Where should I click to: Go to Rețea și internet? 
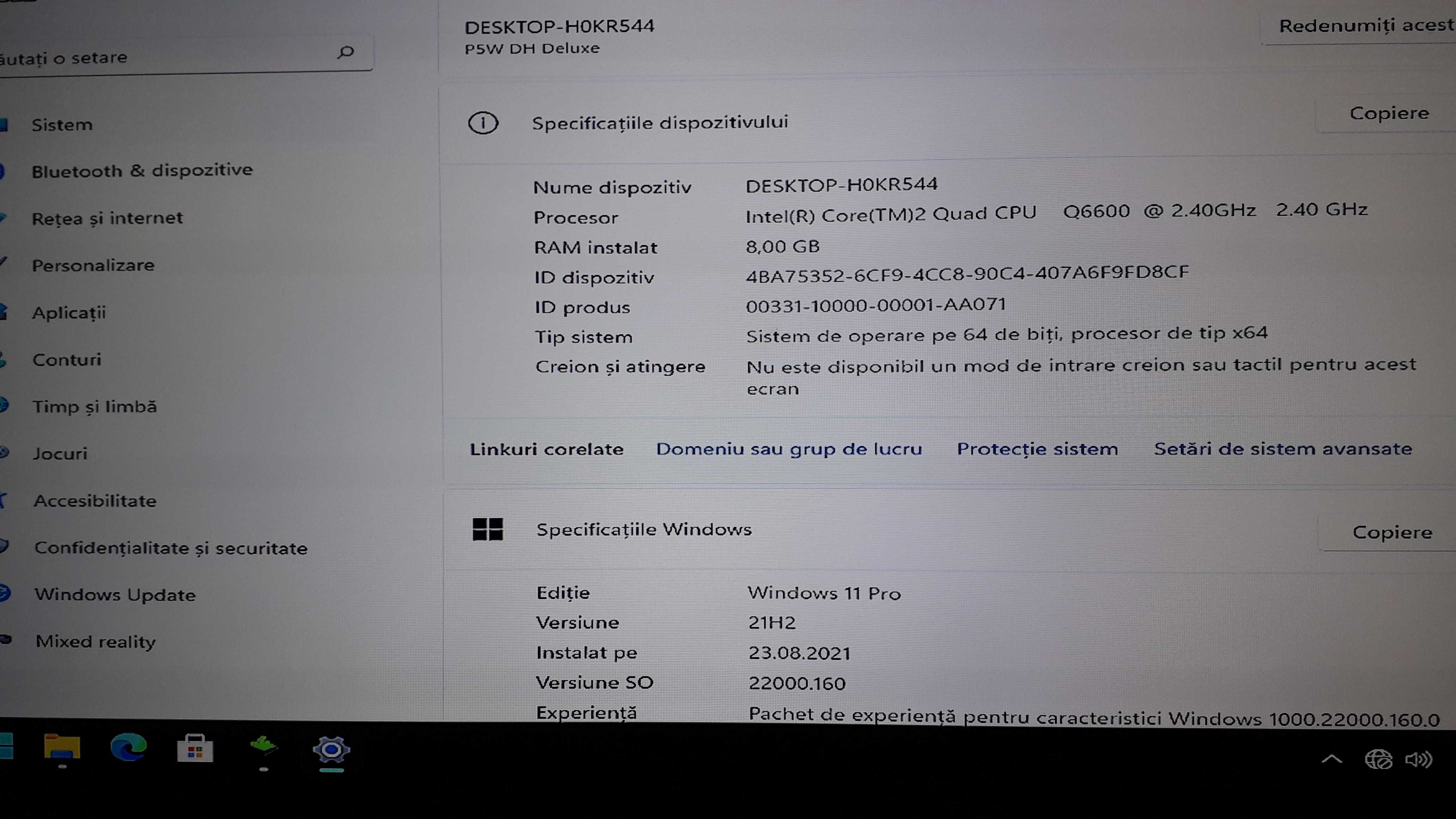pyautogui.click(x=107, y=218)
